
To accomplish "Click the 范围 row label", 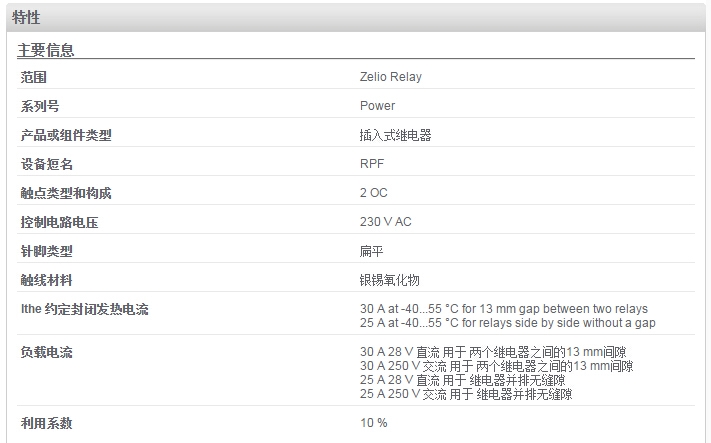I will [x=34, y=77].
